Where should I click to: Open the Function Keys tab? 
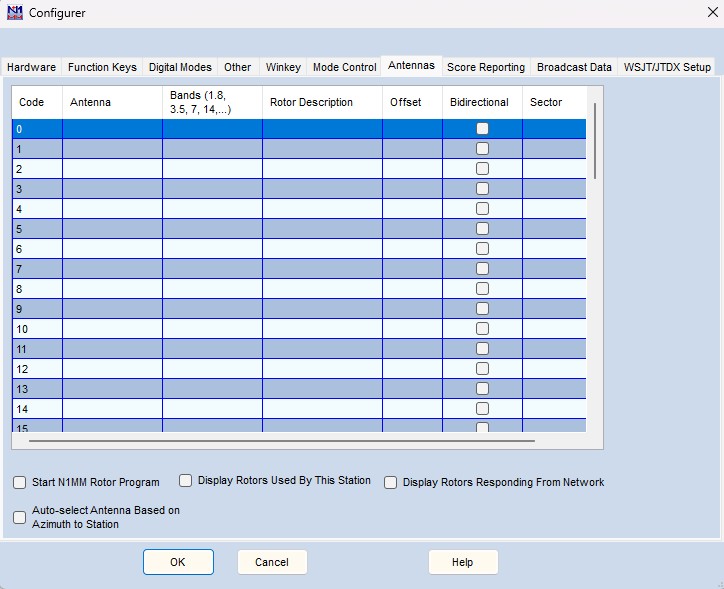[x=102, y=67]
